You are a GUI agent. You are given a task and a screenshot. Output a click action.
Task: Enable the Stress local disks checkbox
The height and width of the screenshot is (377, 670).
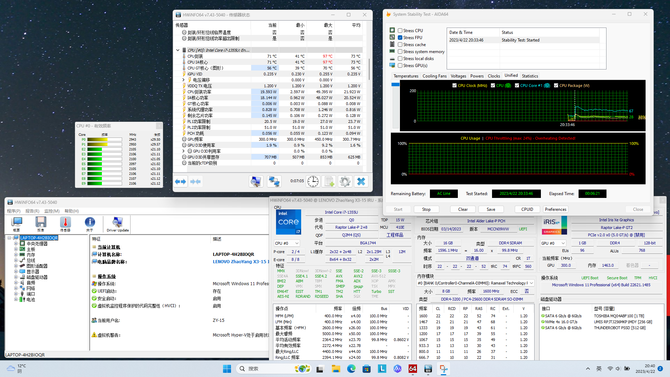click(400, 59)
